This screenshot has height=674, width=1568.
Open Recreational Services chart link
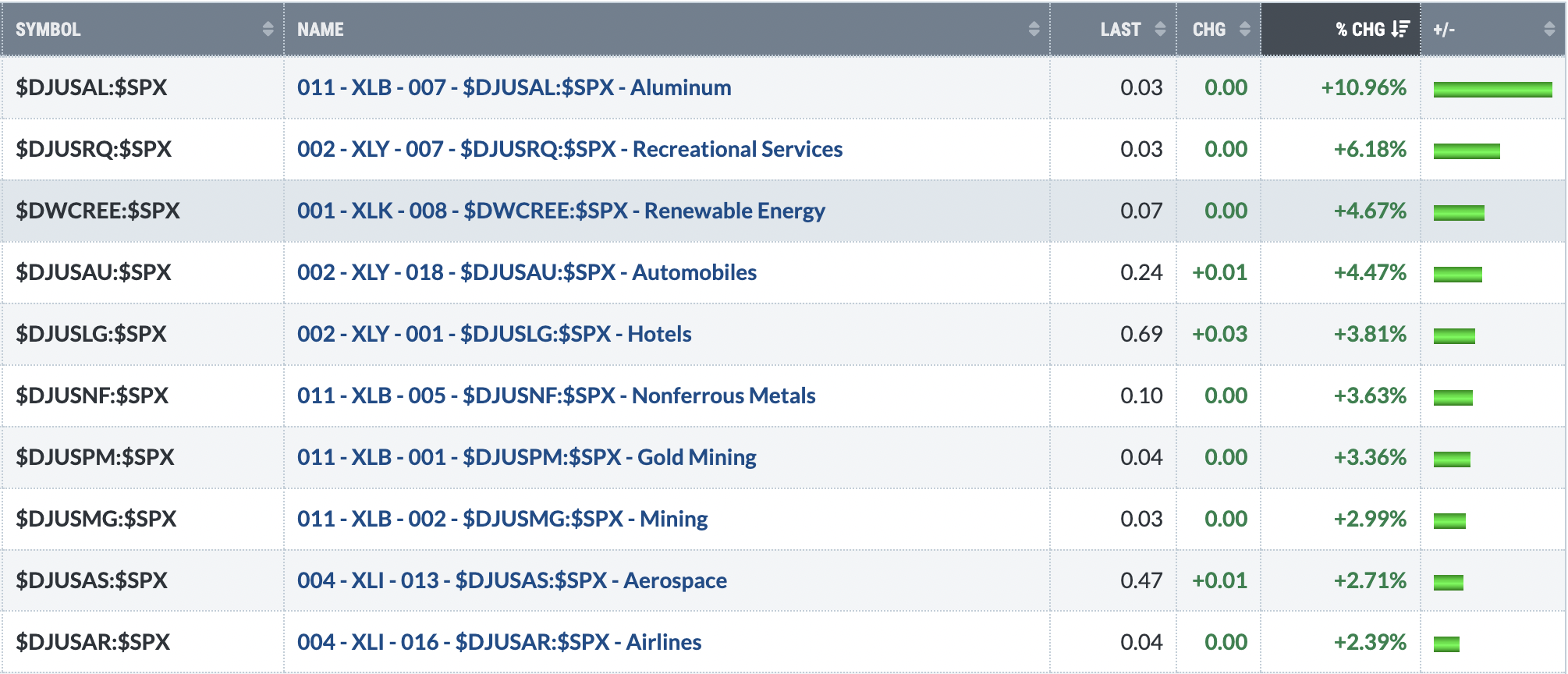pyautogui.click(x=569, y=149)
